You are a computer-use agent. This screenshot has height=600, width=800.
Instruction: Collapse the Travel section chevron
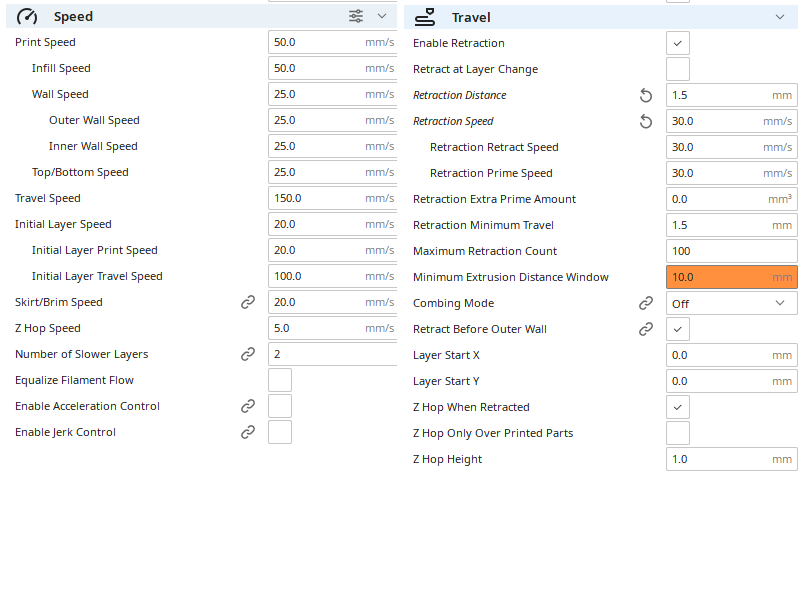click(x=780, y=17)
